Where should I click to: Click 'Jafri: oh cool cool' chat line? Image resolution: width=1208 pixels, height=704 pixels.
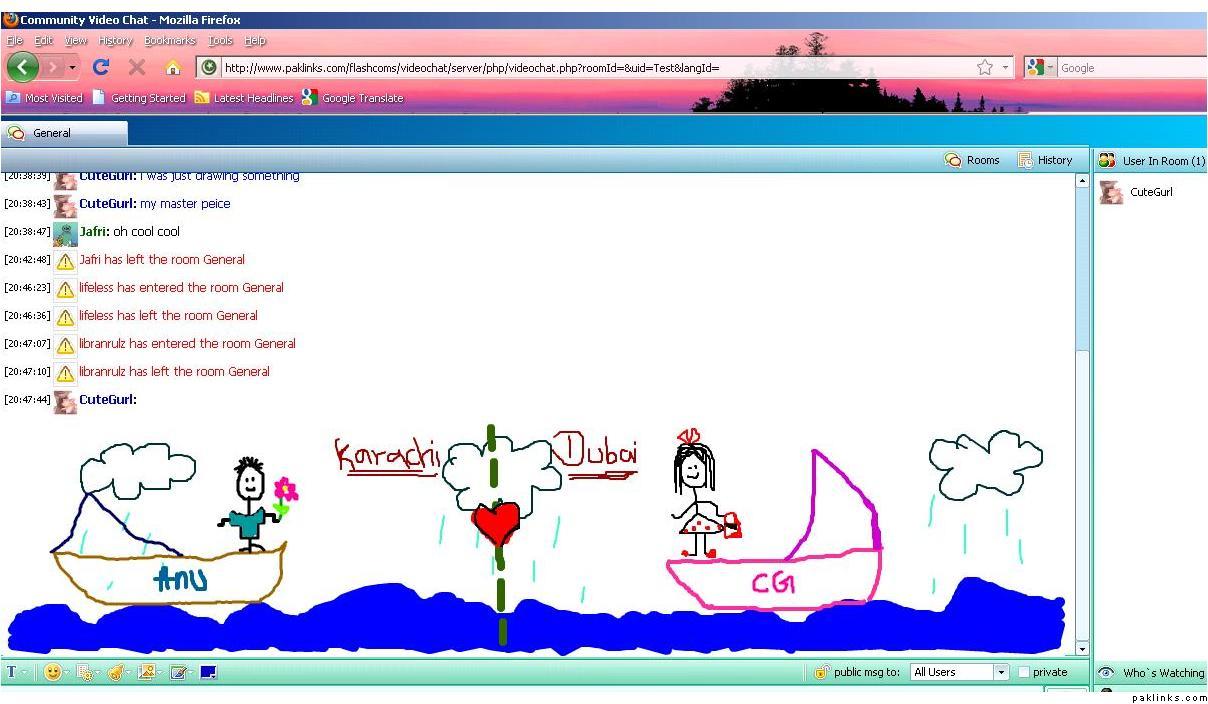pyautogui.click(x=130, y=232)
